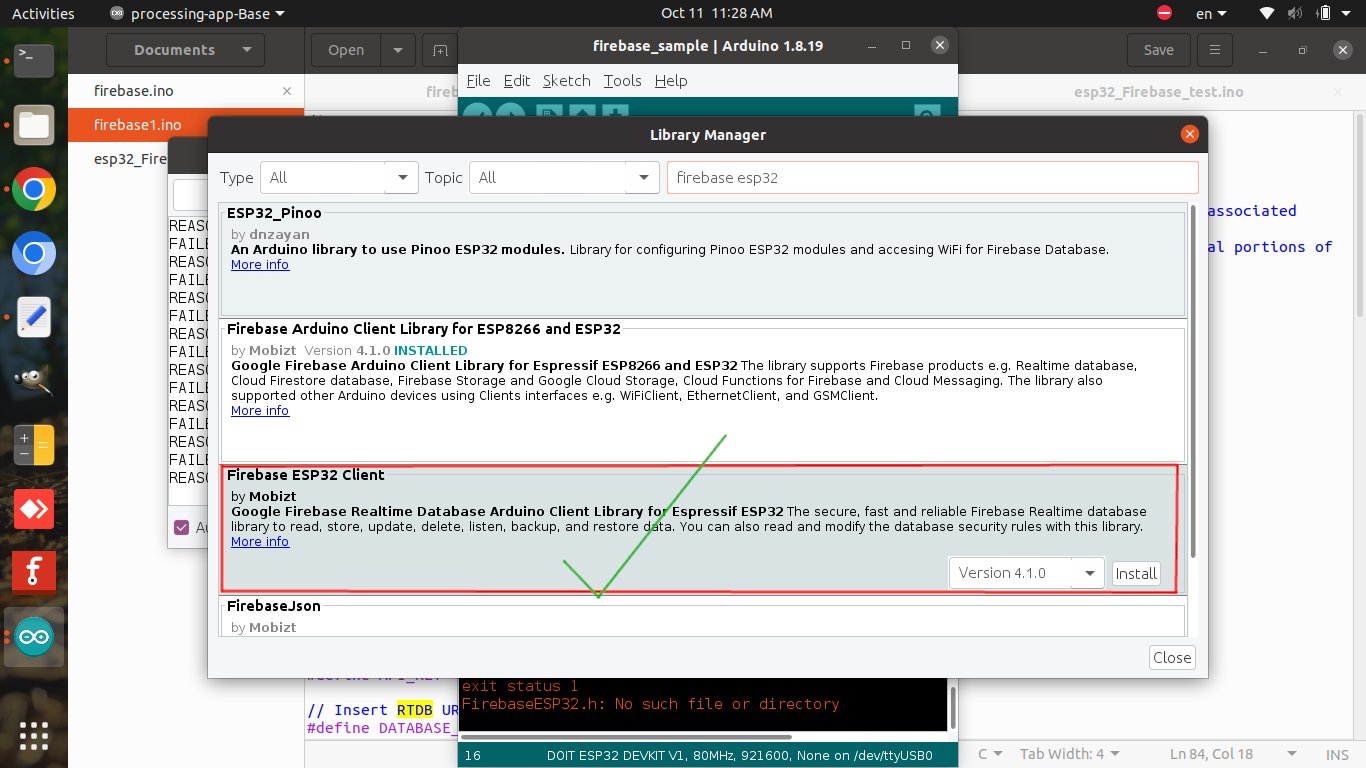Open the Files app in the dock
This screenshot has width=1366, height=768.
tap(34, 125)
